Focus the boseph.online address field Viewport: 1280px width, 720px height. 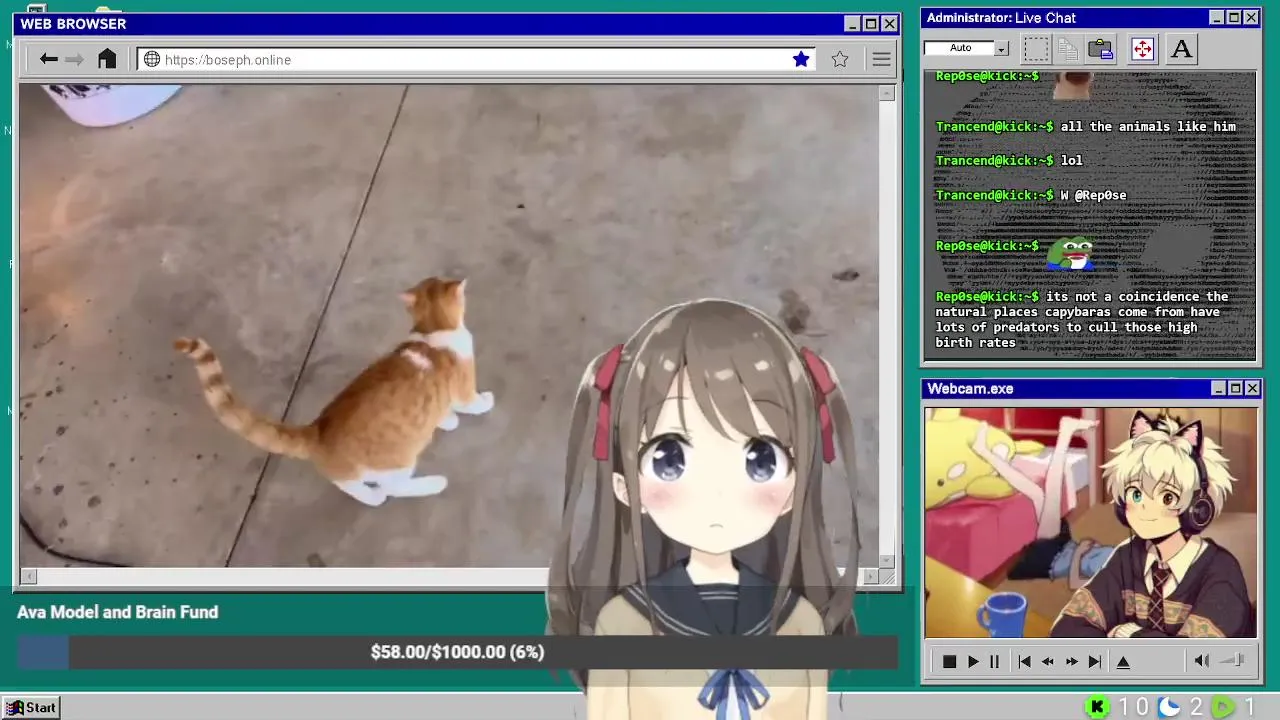(x=478, y=60)
